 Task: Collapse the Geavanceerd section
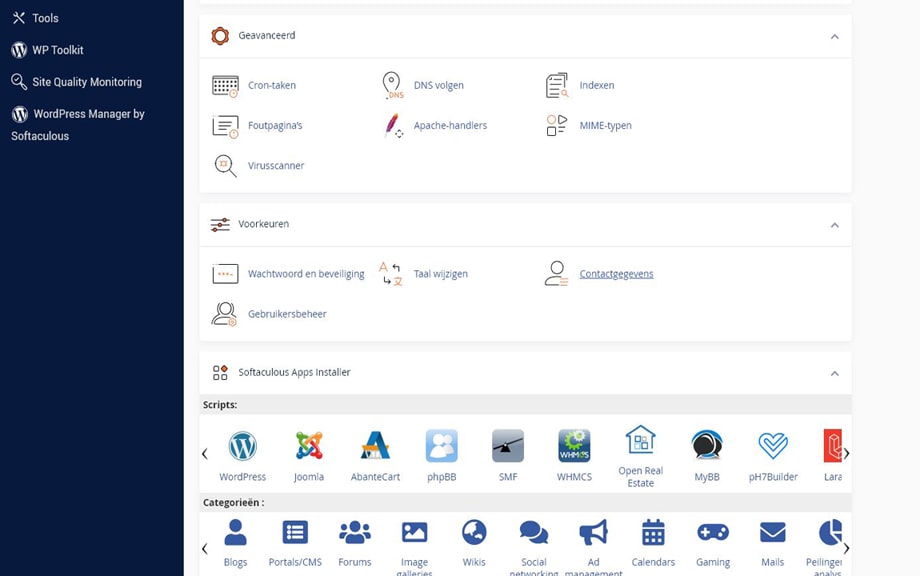[x=834, y=36]
